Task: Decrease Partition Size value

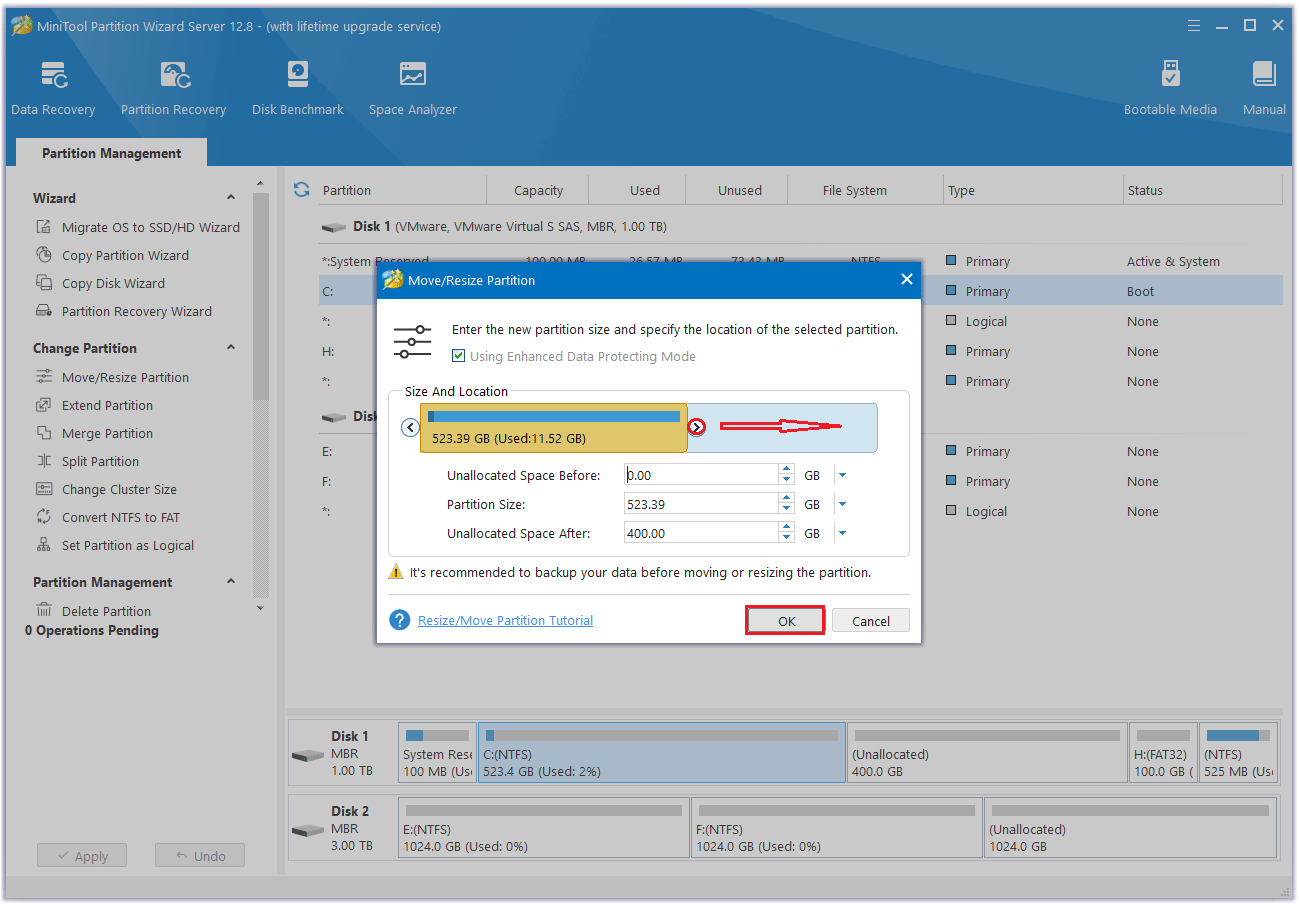Action: 787,509
